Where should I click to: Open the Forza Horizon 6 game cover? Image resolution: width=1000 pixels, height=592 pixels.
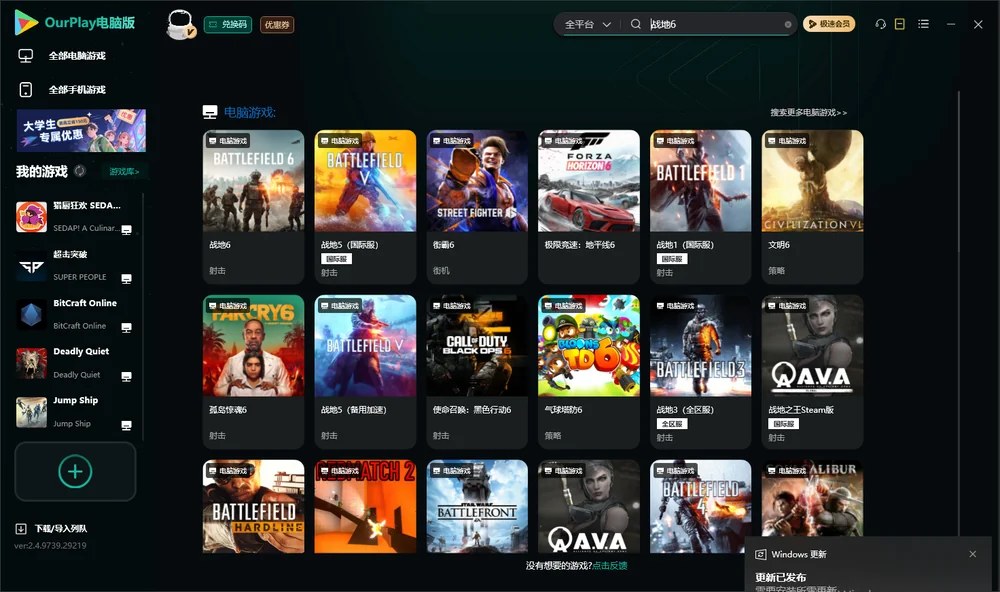point(589,181)
